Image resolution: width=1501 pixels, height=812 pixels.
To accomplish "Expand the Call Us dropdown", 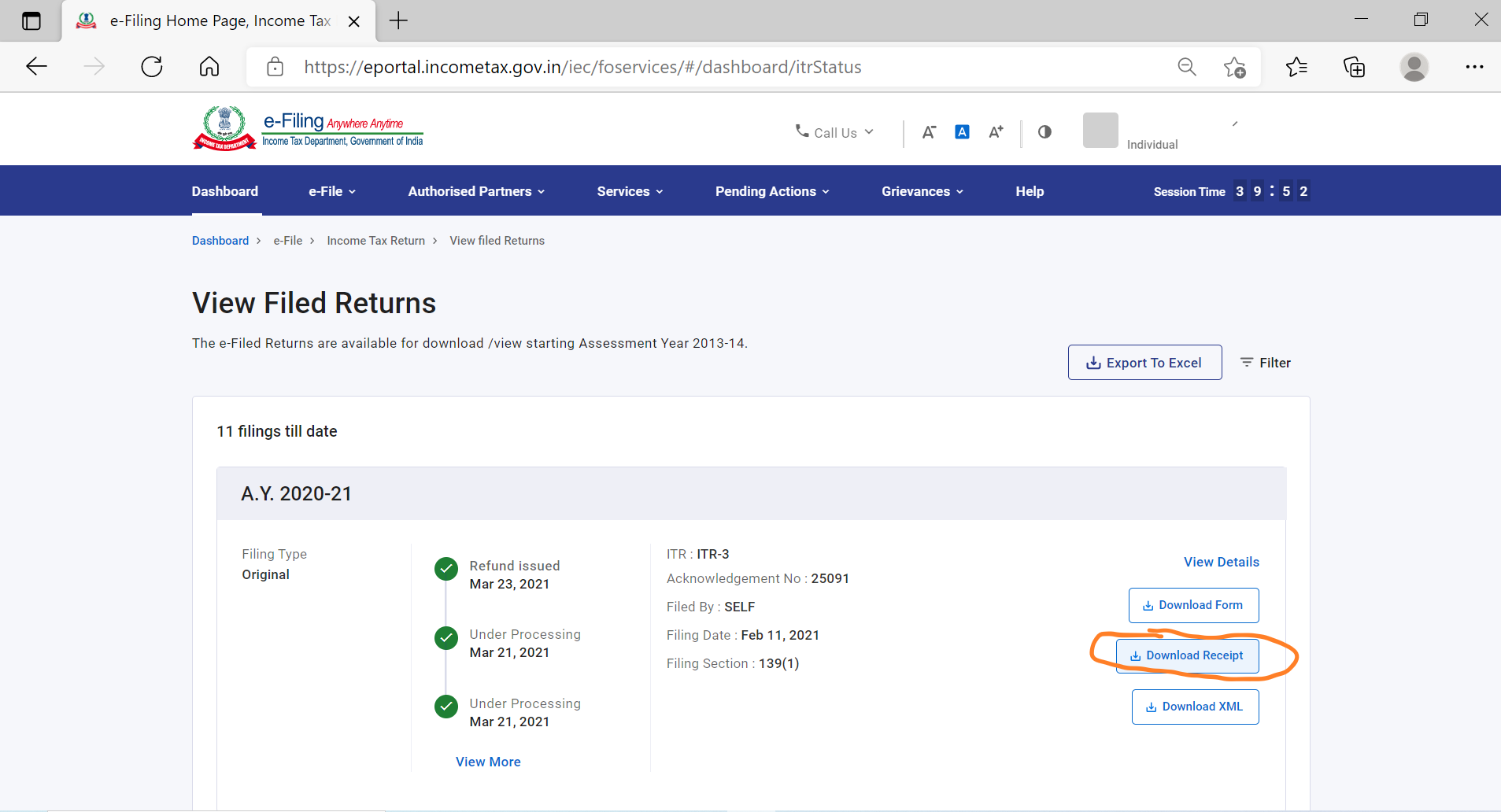I will click(x=834, y=132).
